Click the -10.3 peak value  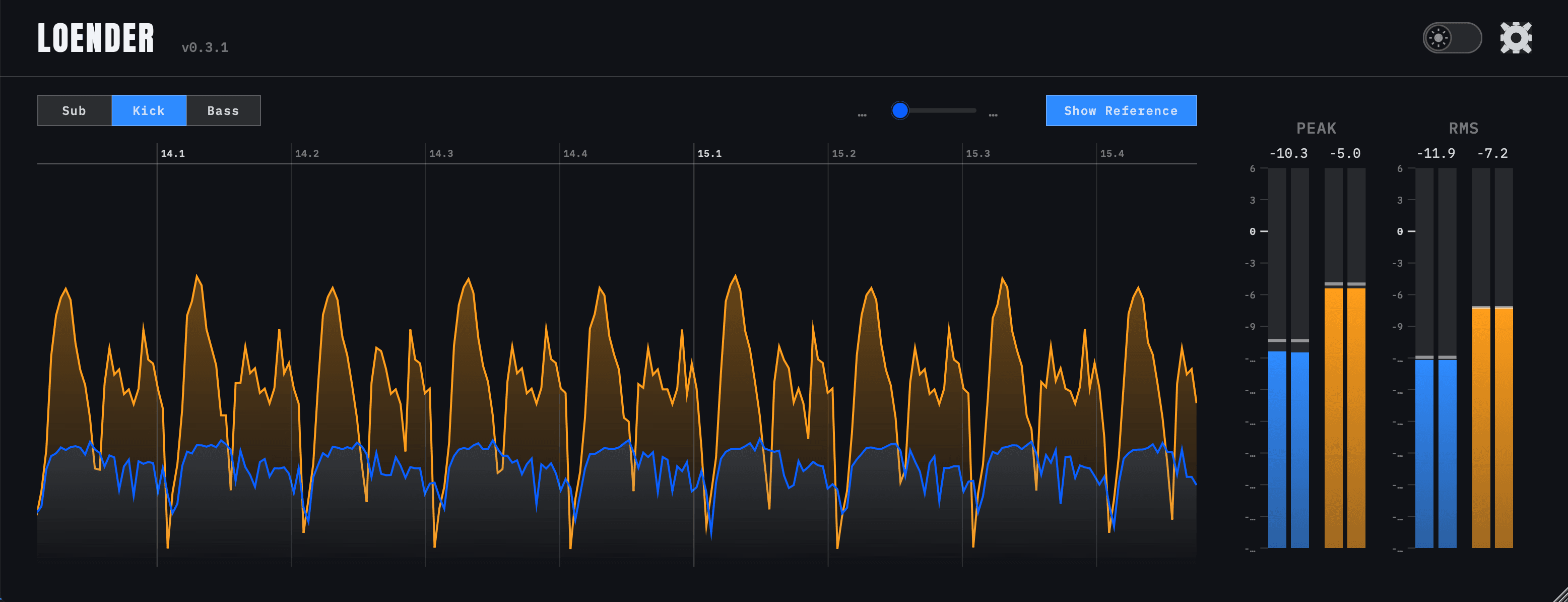1288,154
